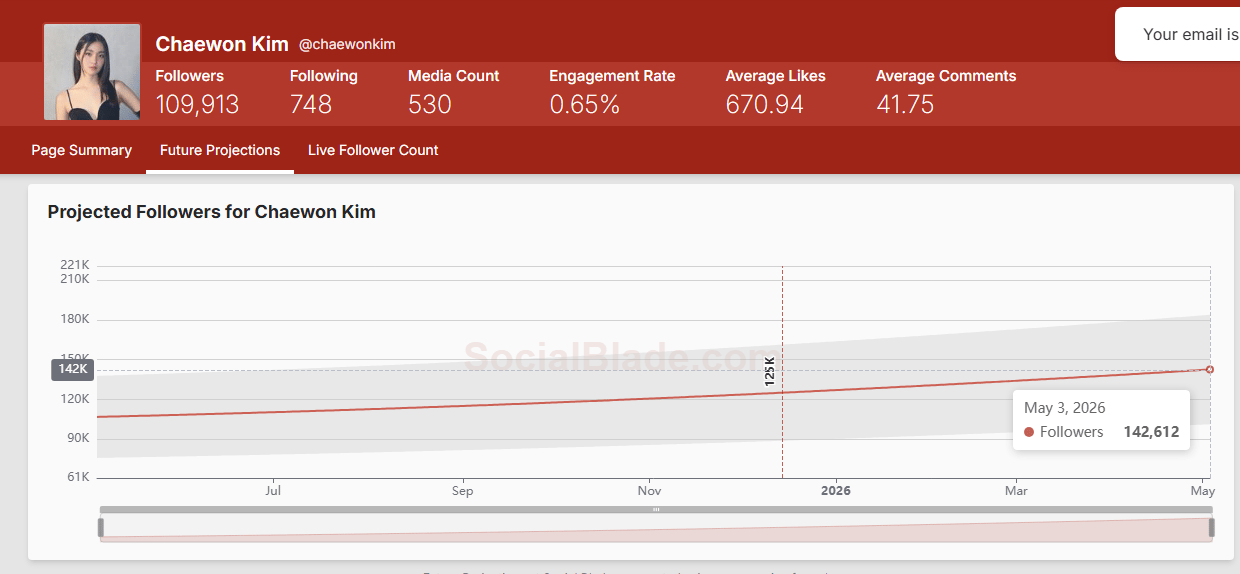1240x574 pixels.
Task: Click the Your email is notification popup
Action: click(x=1178, y=34)
